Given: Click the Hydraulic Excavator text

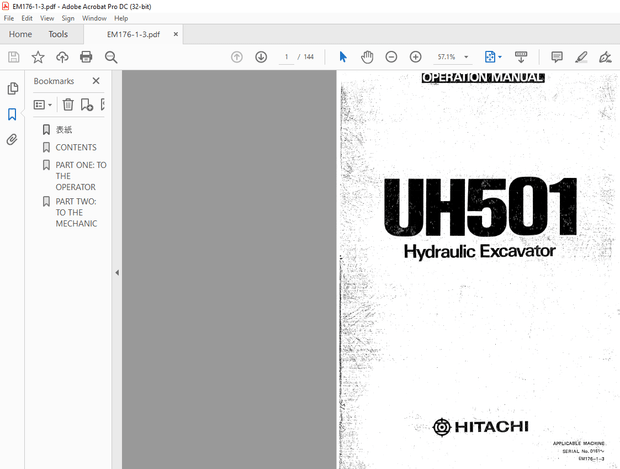Looking at the screenshot, I should 480,252.
